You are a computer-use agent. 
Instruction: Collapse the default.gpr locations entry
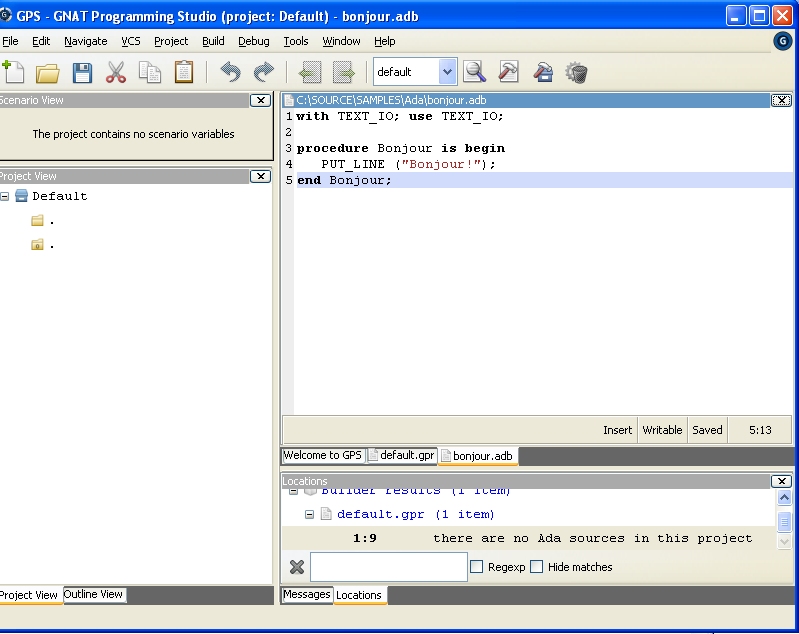point(309,515)
